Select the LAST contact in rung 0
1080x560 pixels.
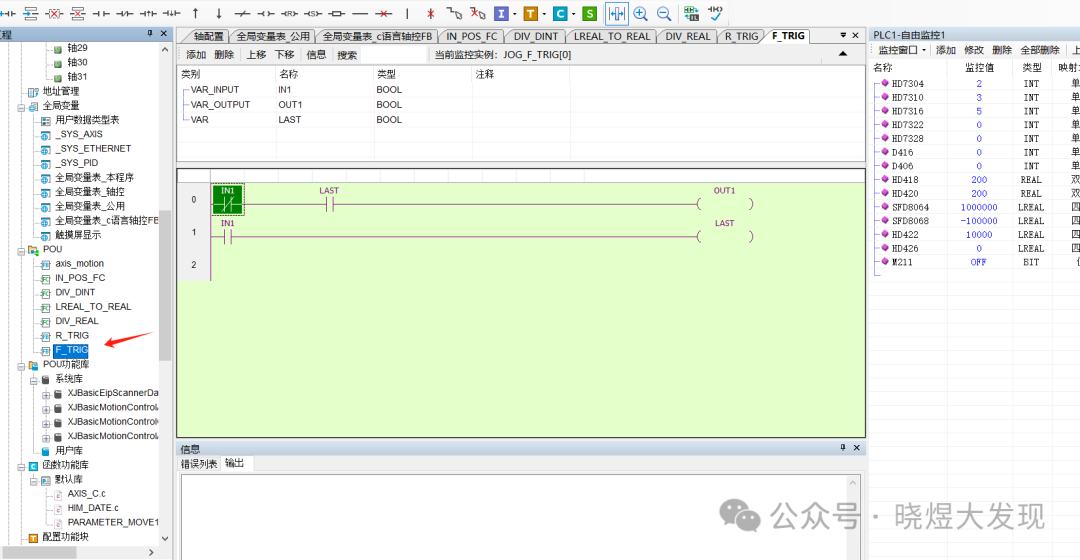[x=329, y=199]
